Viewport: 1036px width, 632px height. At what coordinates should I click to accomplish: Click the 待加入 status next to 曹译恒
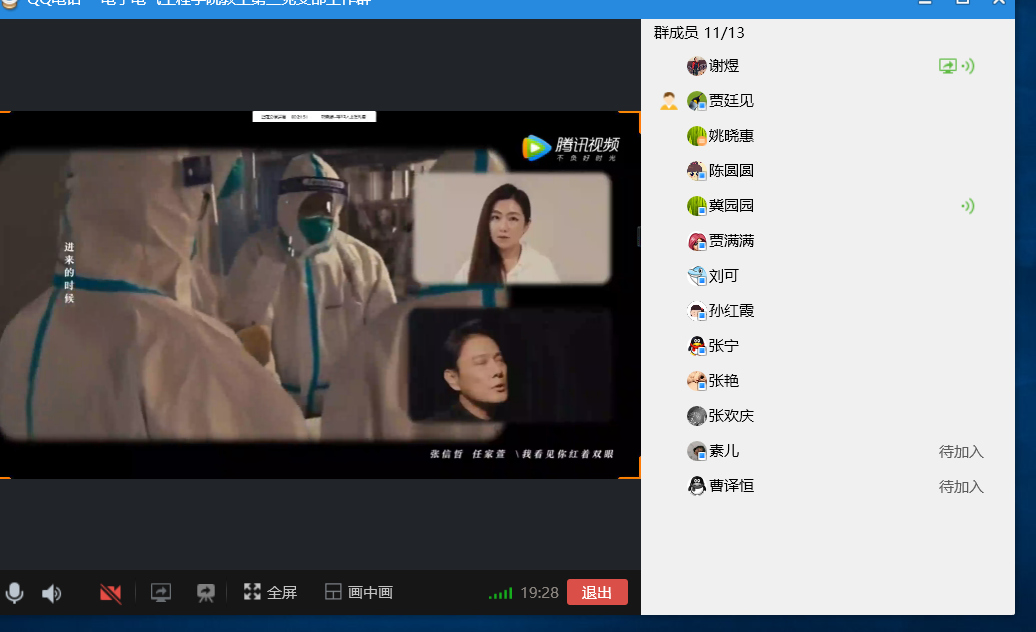coord(961,487)
